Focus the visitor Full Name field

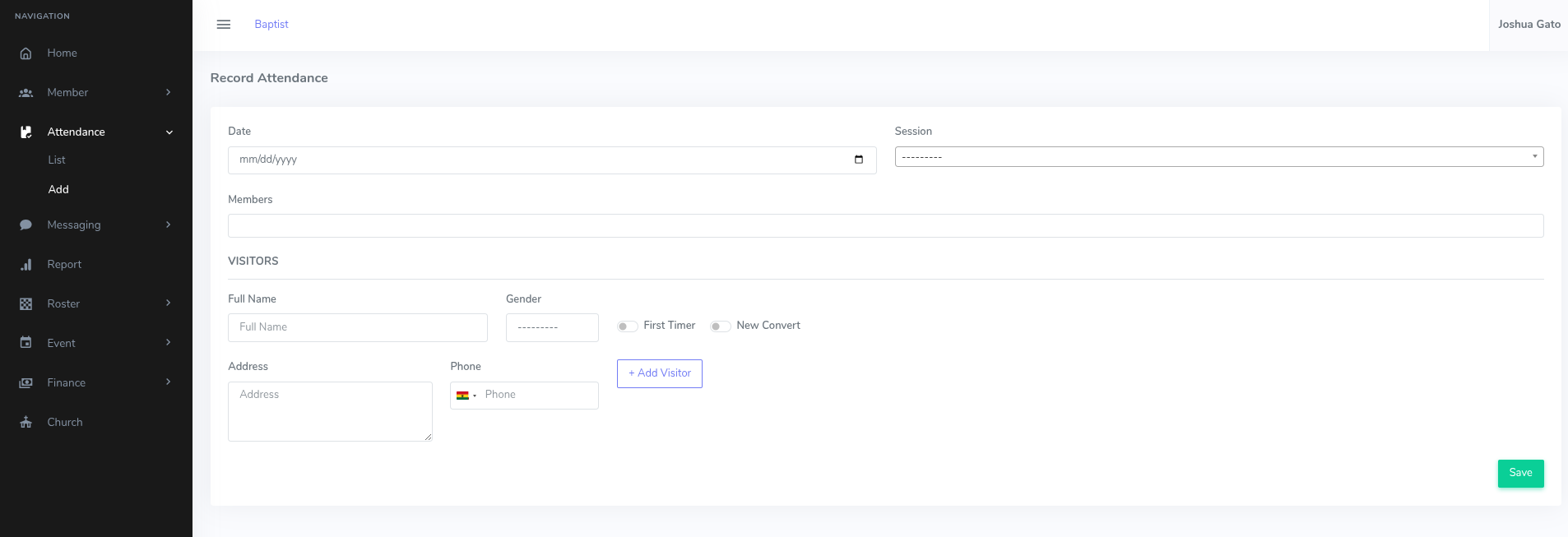pyautogui.click(x=358, y=327)
